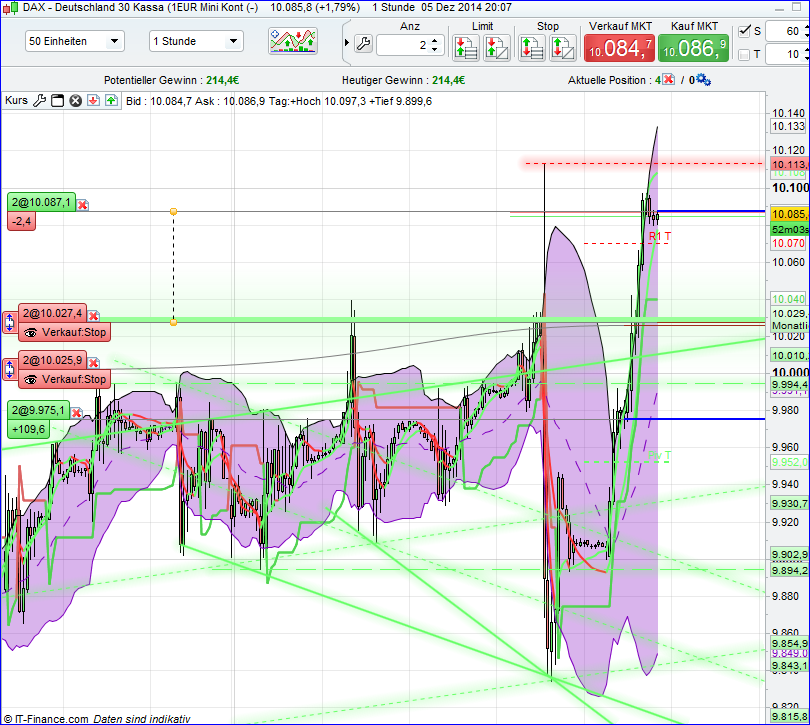Image resolution: width=810 pixels, height=725 pixels.
Task: Click the first Limit order icon
Action: tap(466, 48)
